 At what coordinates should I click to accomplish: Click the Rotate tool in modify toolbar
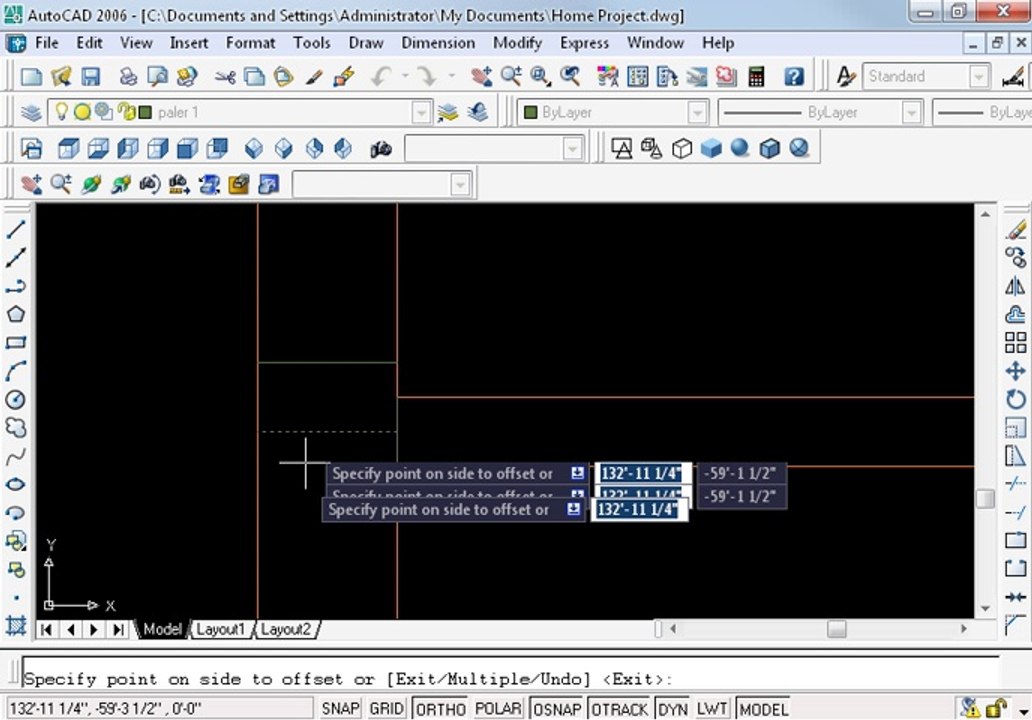1016,399
